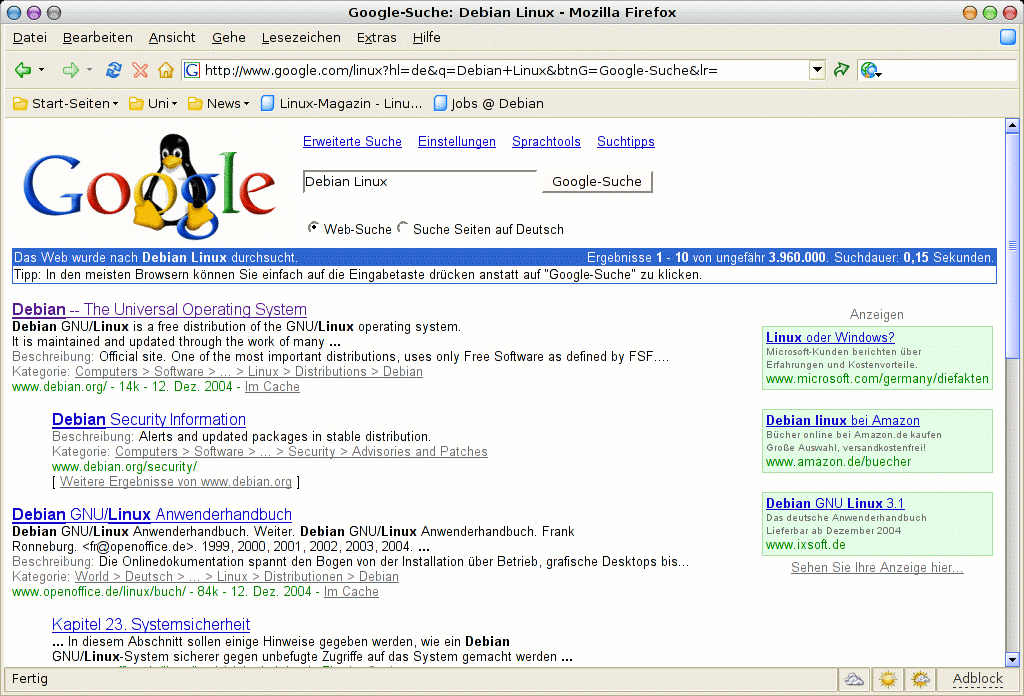Click Sehen Sie Ihre Anzeige hier link
This screenshot has height=696, width=1024.
(877, 567)
